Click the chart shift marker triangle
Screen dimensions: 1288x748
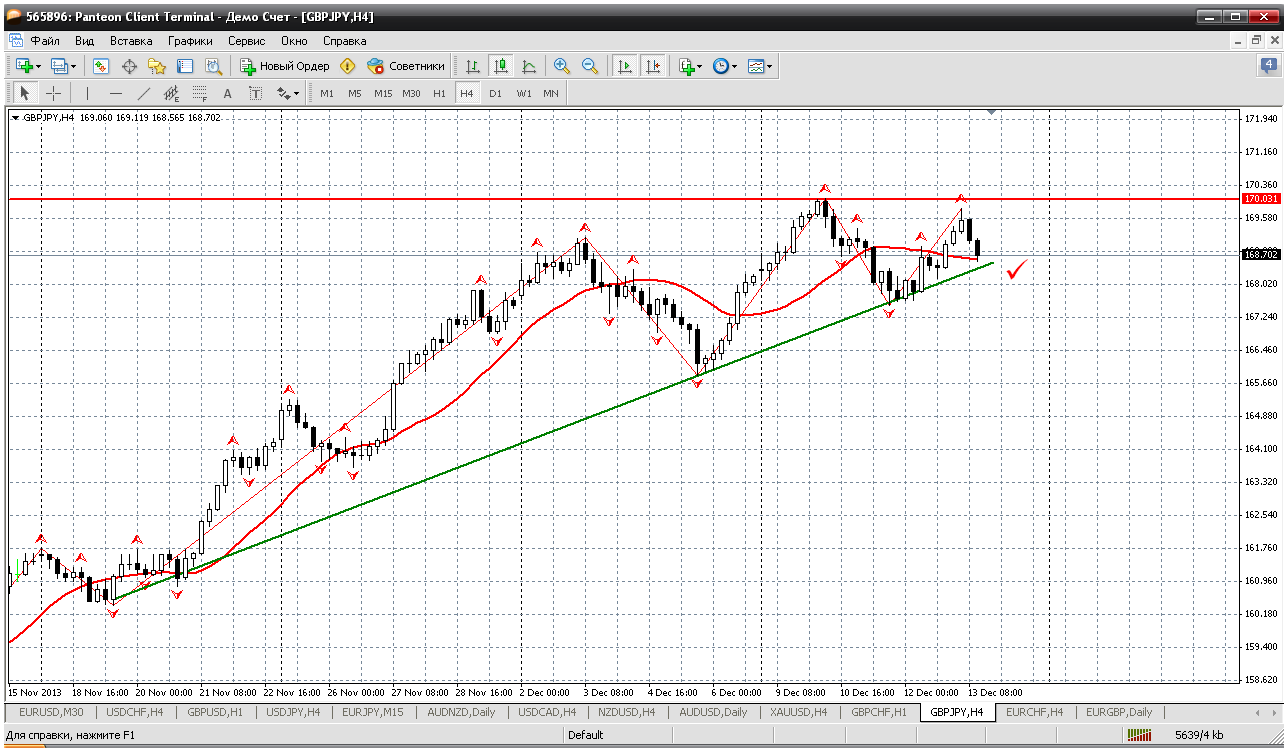tap(991, 113)
